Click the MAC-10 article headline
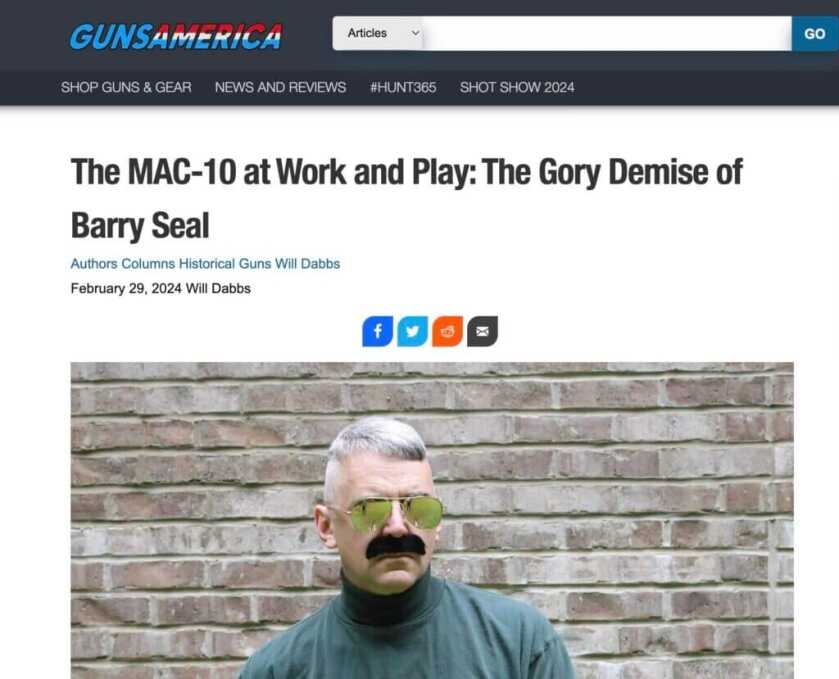The image size is (839, 679). click(407, 198)
